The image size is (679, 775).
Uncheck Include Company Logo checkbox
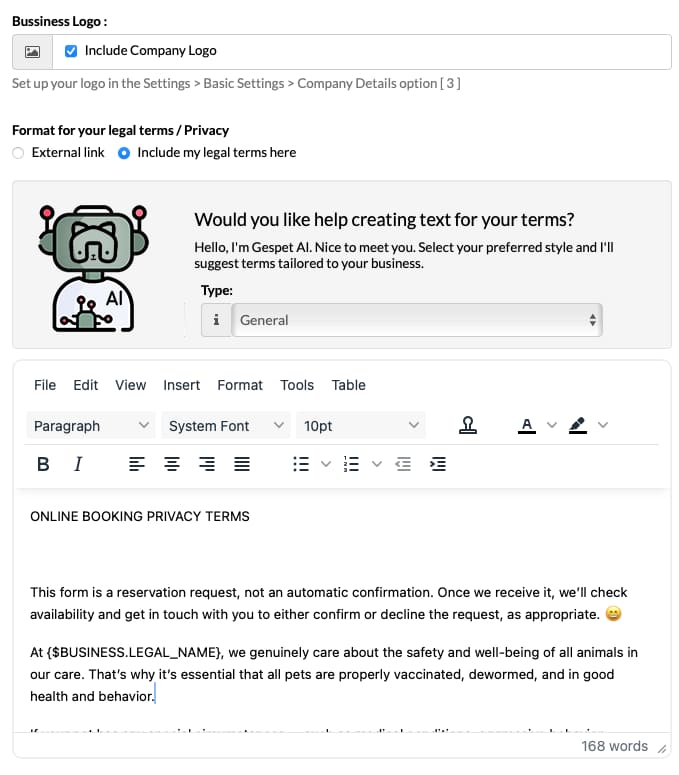[71, 51]
